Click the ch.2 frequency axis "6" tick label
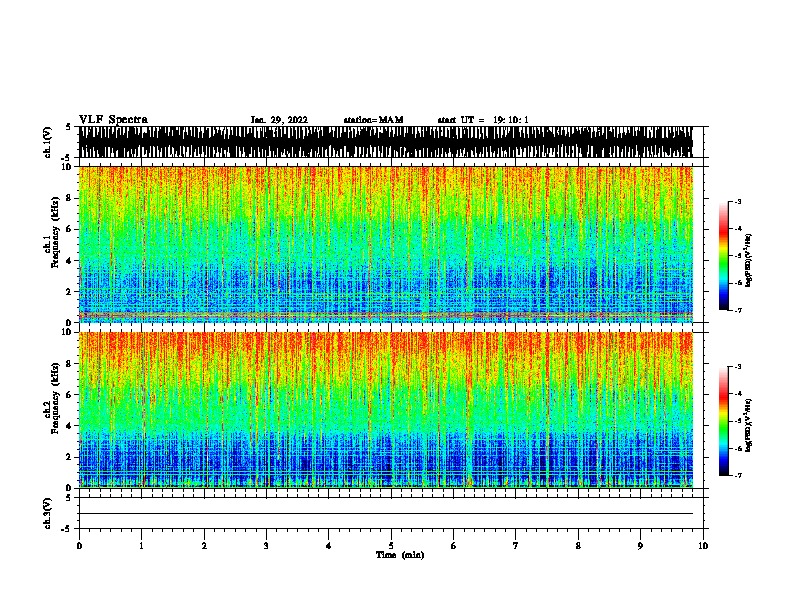The width and height of the screenshot is (792, 612). pyautogui.click(x=69, y=394)
